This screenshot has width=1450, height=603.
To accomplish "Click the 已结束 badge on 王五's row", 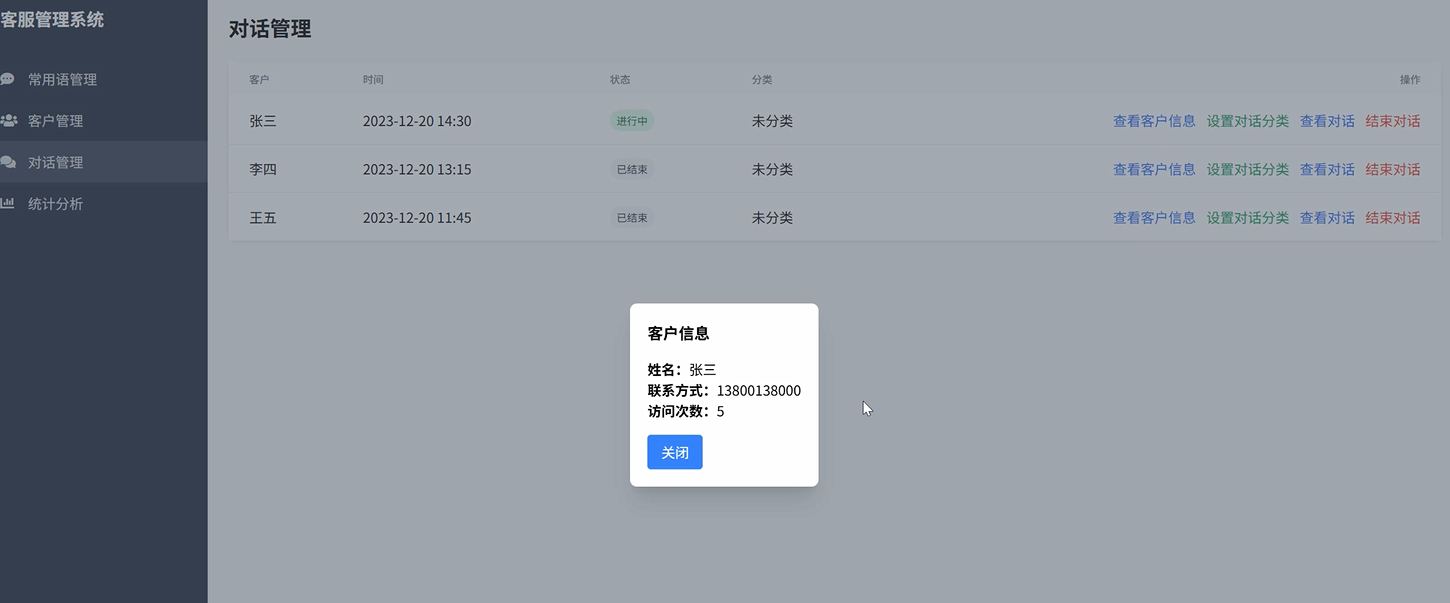I will [x=631, y=217].
